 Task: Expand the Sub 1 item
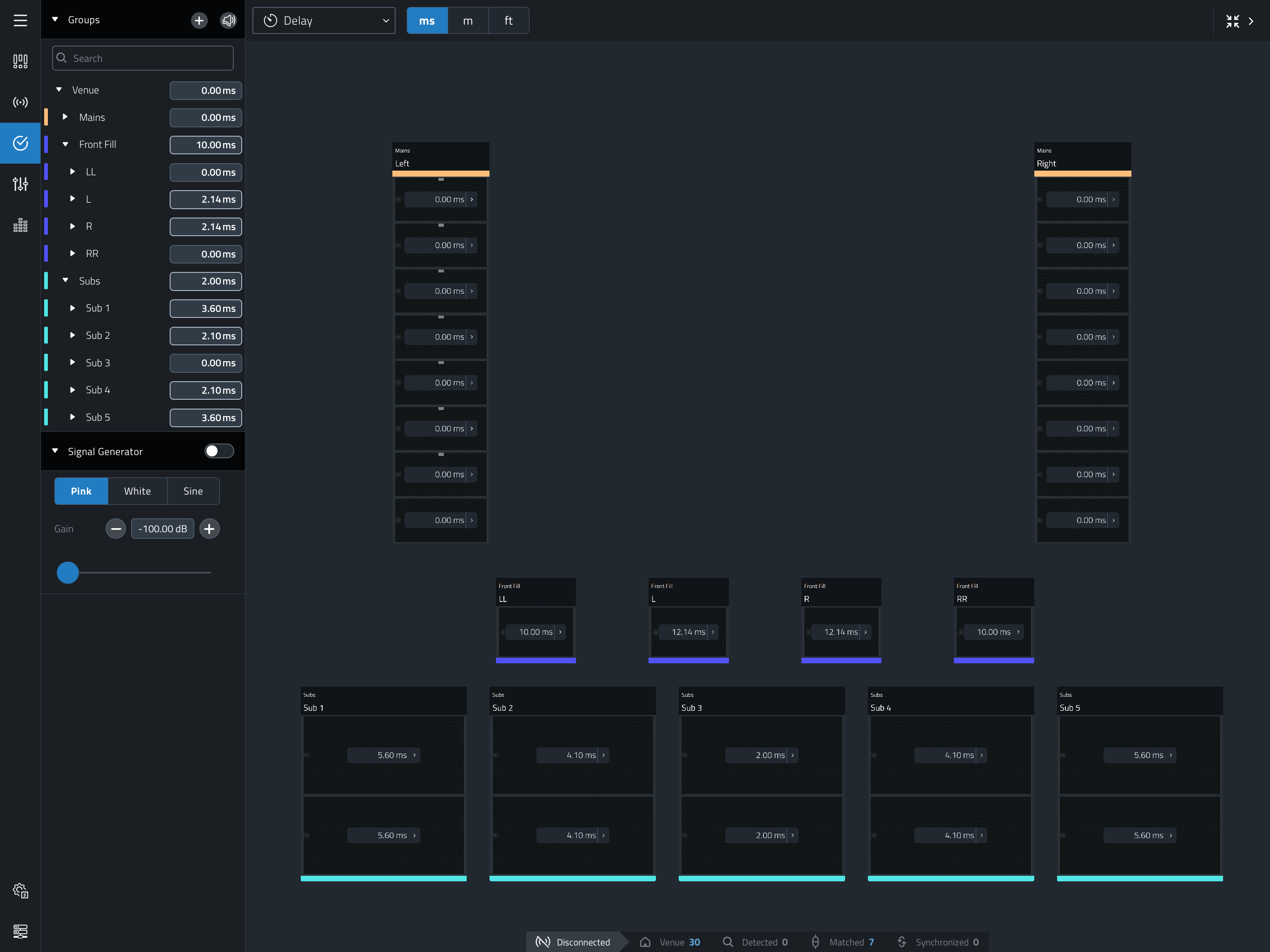coord(73,308)
